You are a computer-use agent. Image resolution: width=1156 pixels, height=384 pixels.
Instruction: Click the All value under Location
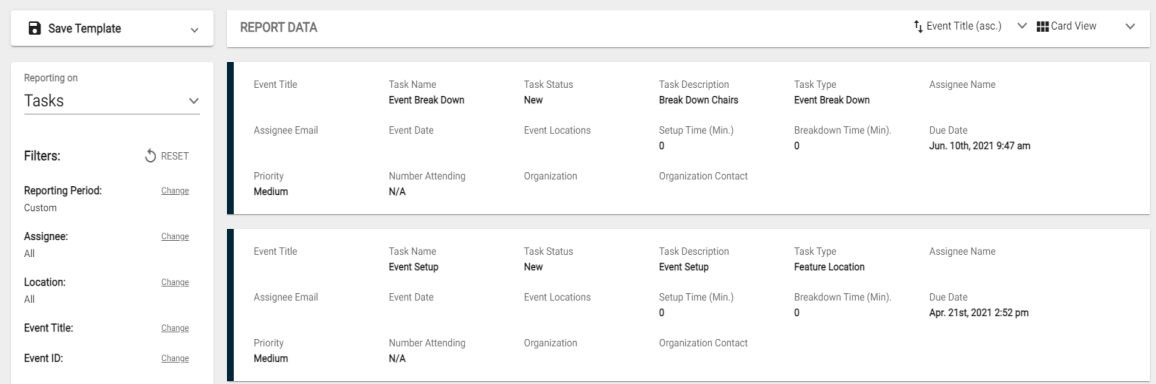(29, 299)
